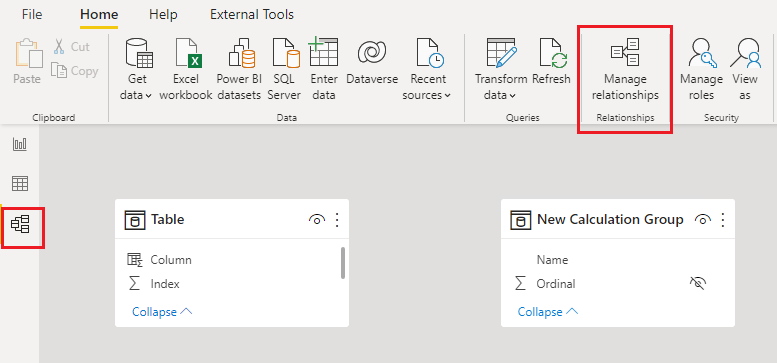
Task: Click the Paste button
Action: point(27,62)
